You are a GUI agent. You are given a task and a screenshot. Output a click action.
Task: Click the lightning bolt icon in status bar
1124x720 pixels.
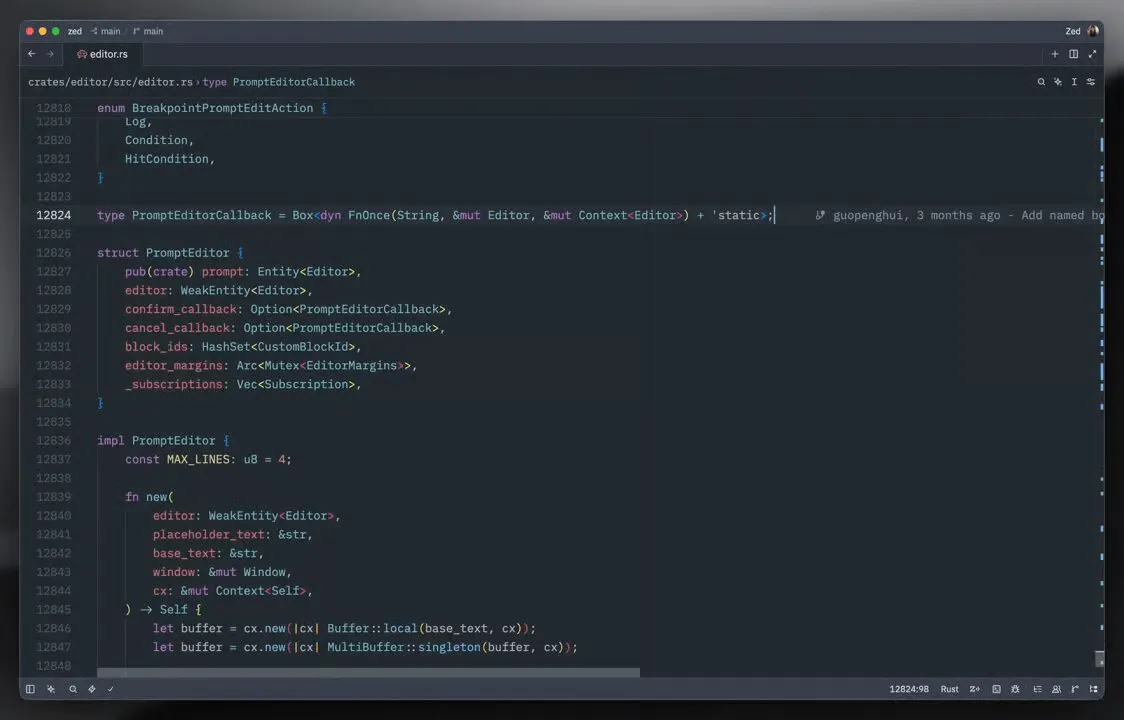[92, 689]
